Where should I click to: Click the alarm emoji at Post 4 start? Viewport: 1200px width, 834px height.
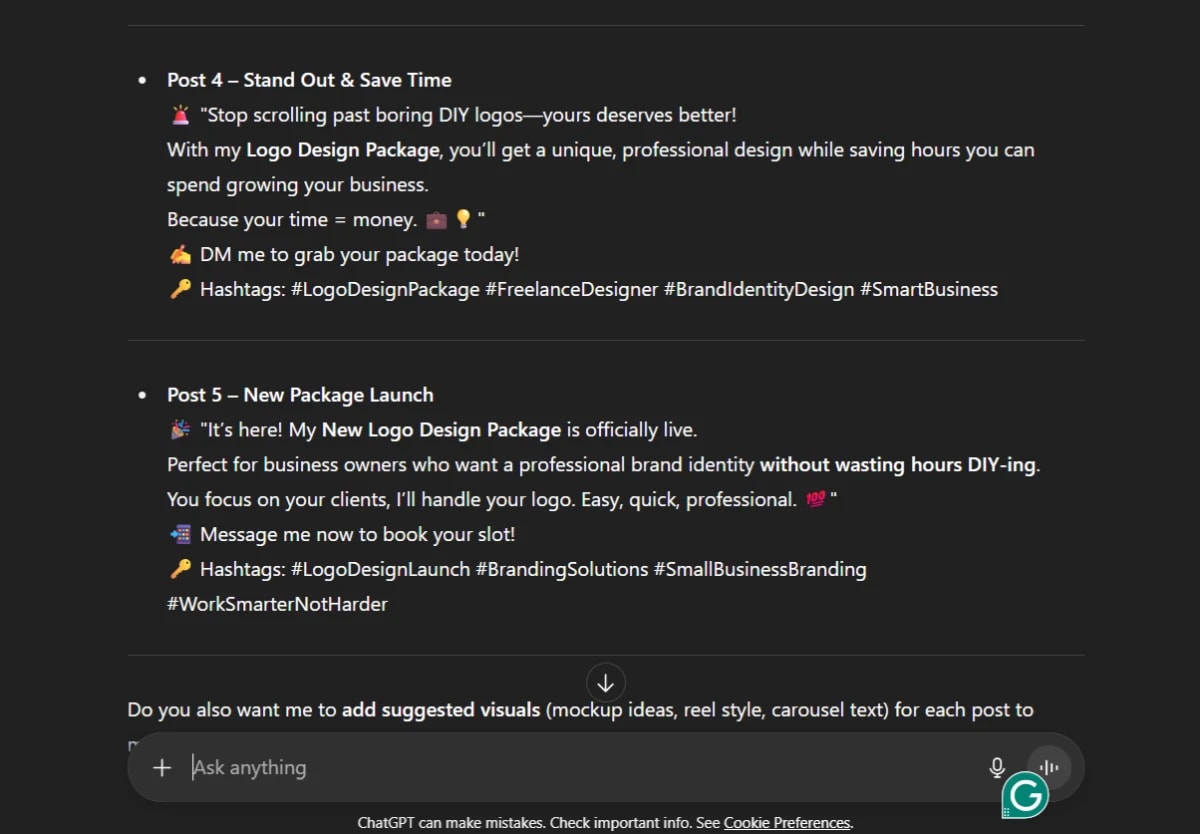[x=179, y=113]
